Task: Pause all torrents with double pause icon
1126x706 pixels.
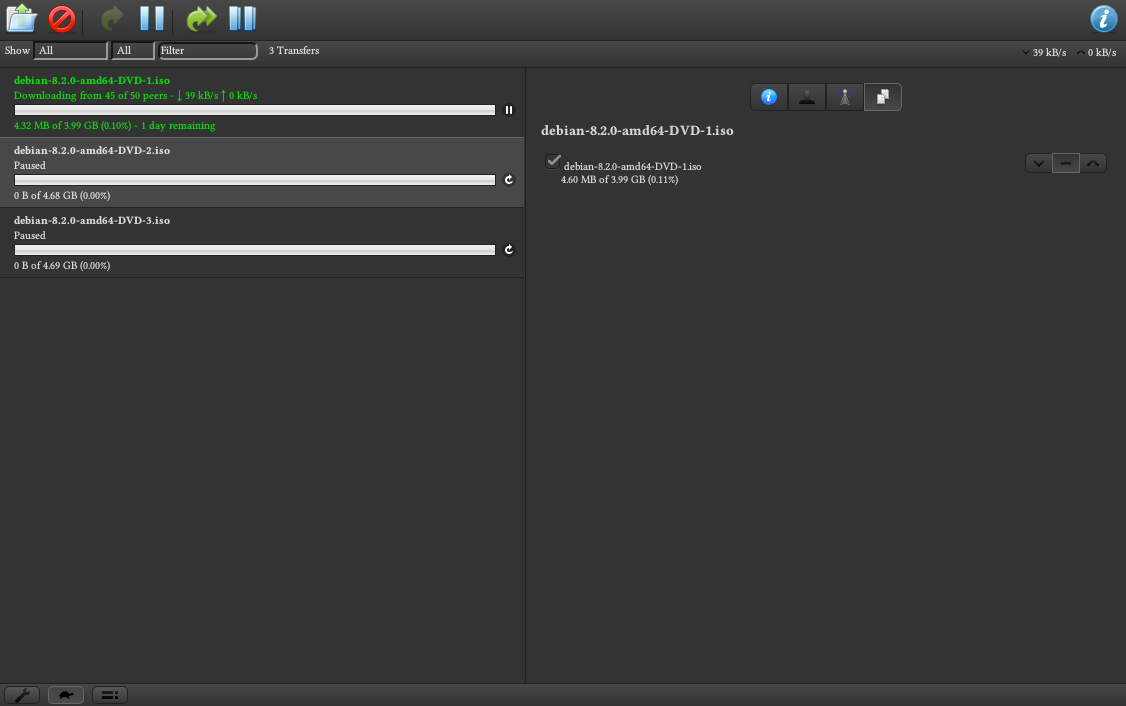Action: (x=243, y=19)
